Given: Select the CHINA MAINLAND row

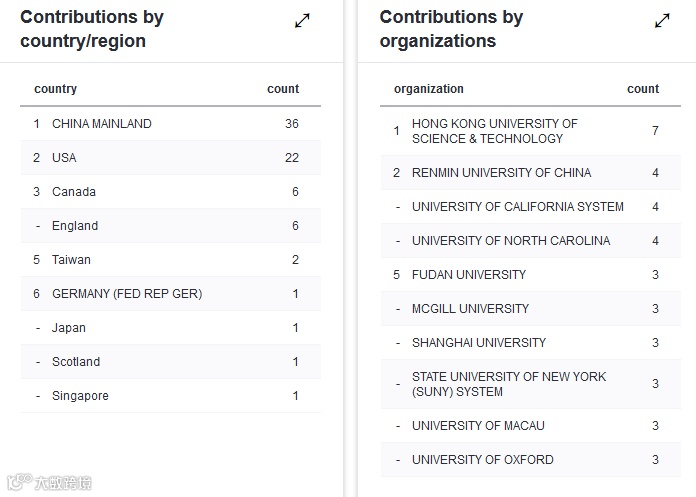Looking at the screenshot, I should [x=102, y=124].
